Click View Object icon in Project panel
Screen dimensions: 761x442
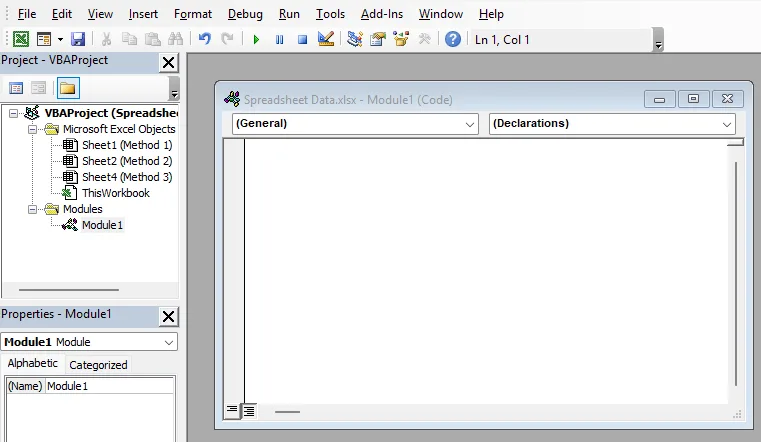pyautogui.click(x=38, y=88)
